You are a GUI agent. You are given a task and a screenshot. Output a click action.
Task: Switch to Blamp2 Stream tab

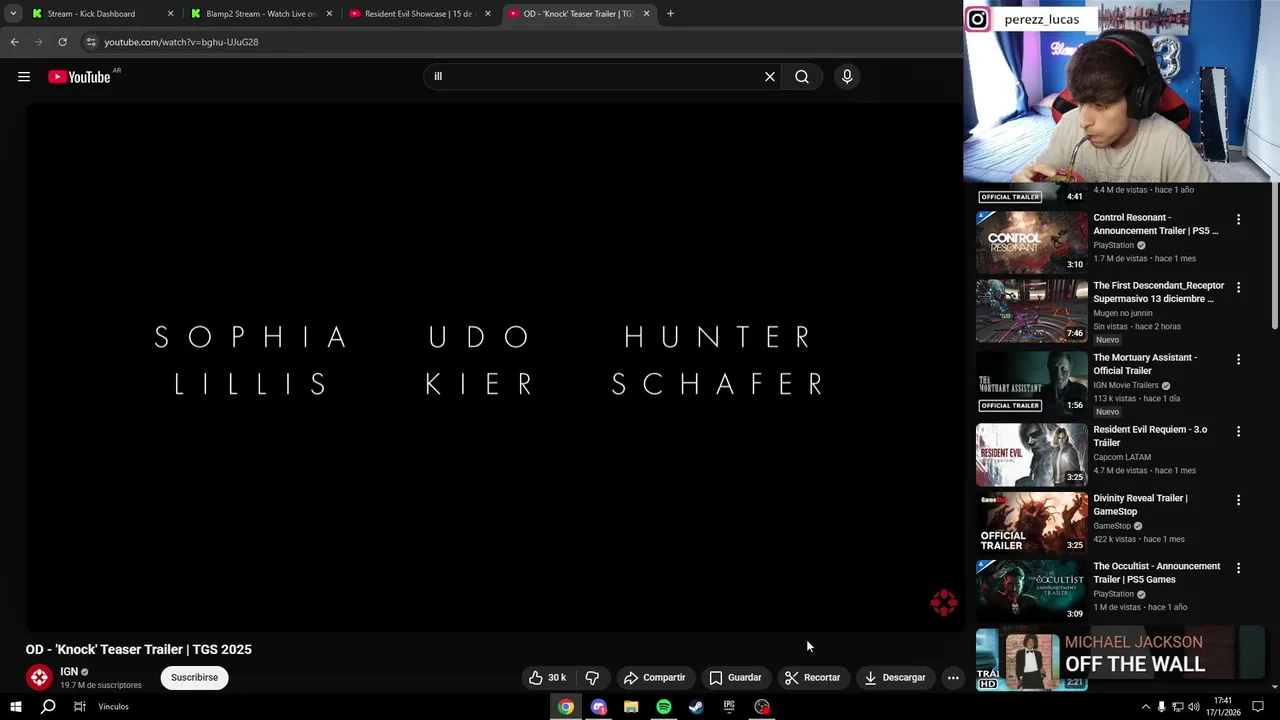(x=260, y=14)
